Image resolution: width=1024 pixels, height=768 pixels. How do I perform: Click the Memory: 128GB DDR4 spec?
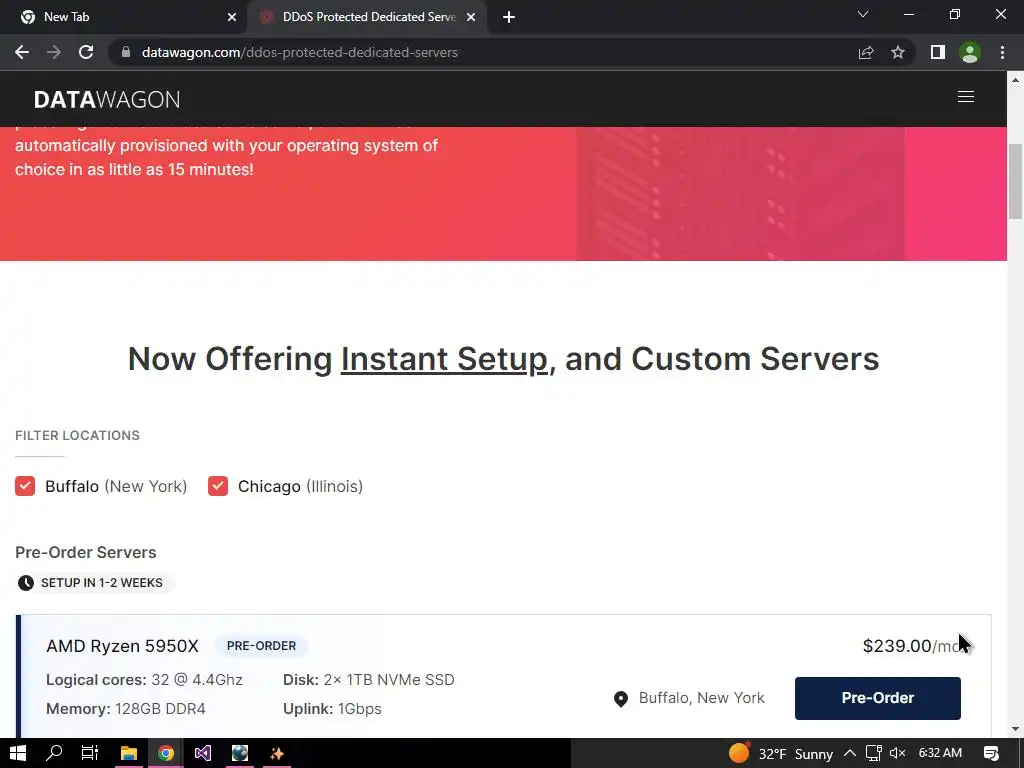pyautogui.click(x=125, y=709)
